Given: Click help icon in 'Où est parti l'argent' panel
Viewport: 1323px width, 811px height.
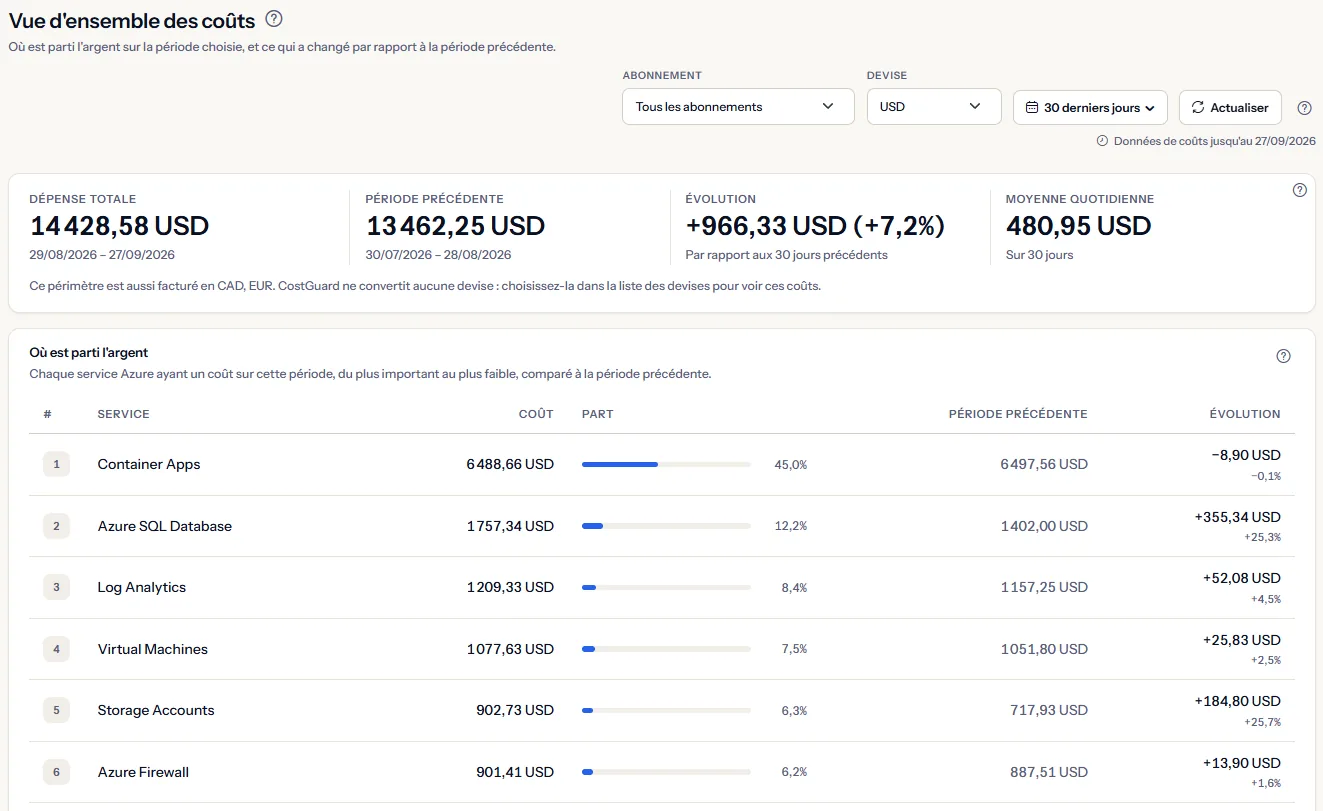Looking at the screenshot, I should 1284,356.
